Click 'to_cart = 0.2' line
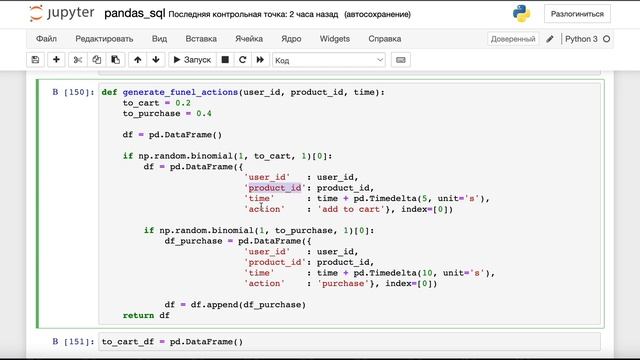The height and width of the screenshot is (360, 640). point(156,103)
